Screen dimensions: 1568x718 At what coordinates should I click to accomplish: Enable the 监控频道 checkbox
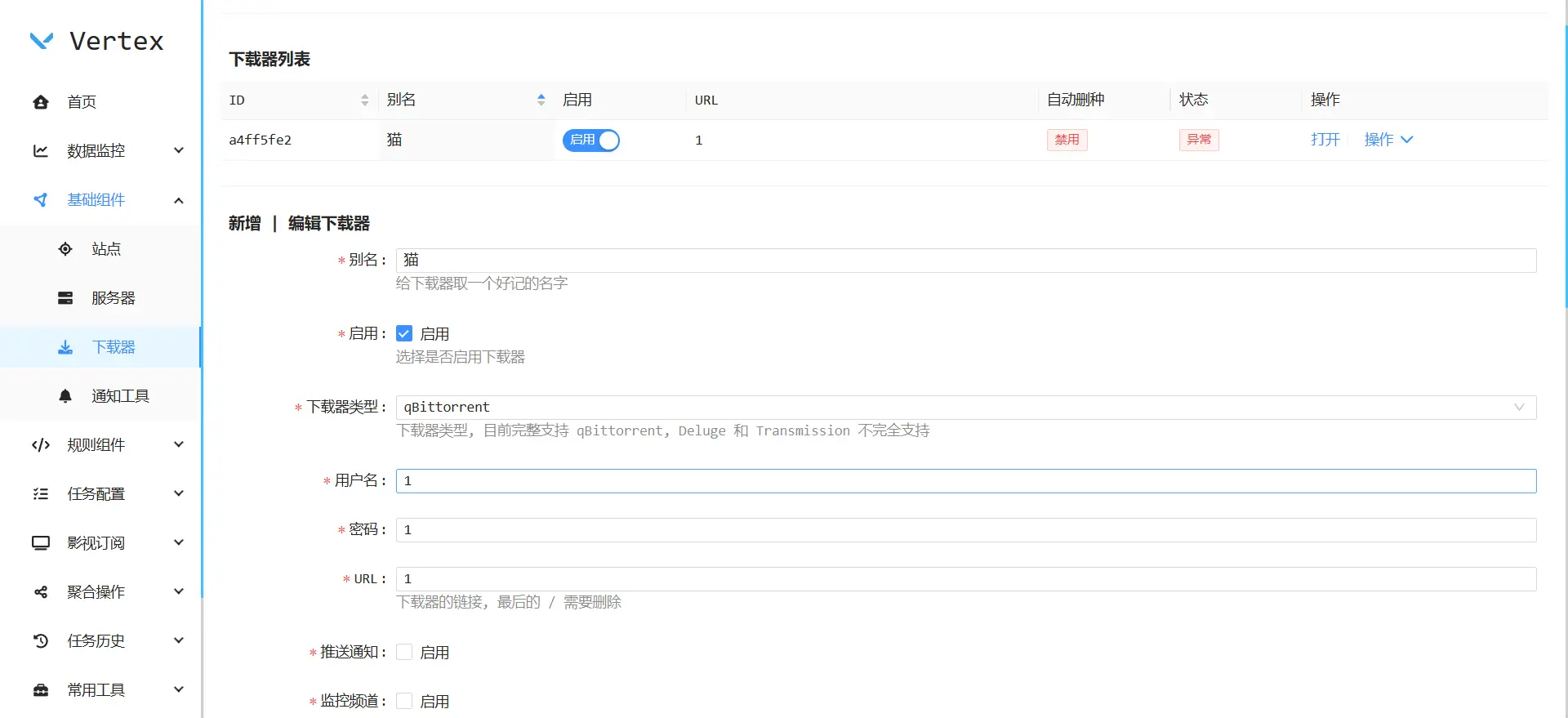[404, 701]
